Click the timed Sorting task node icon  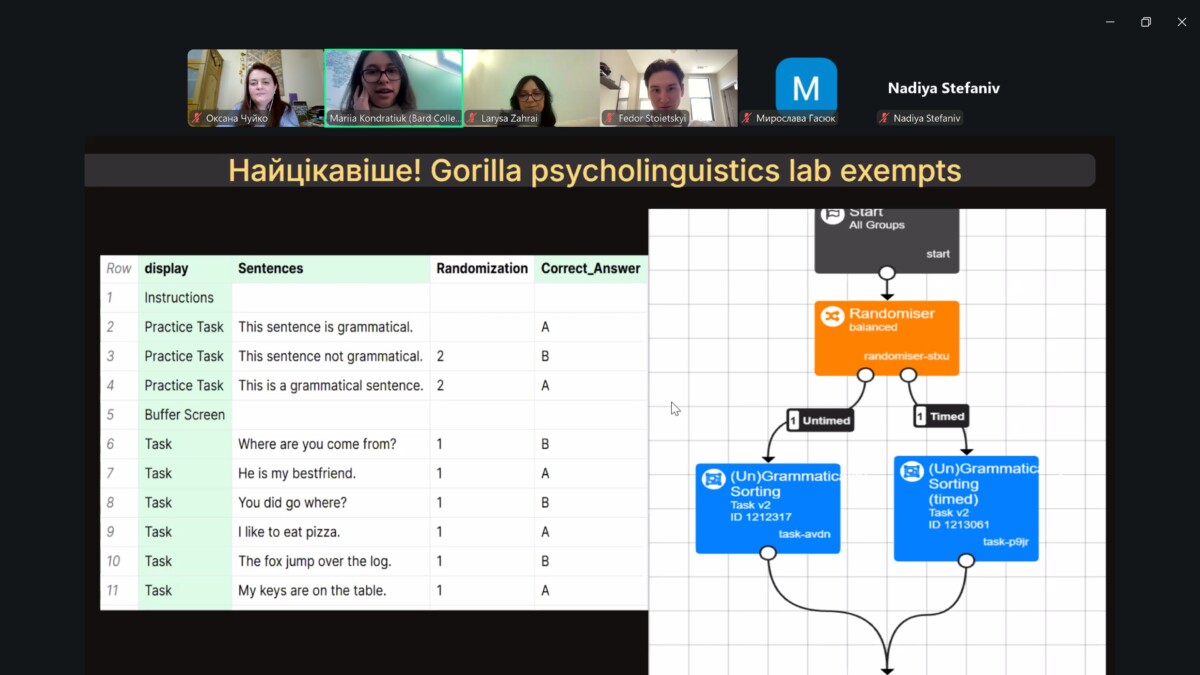tap(911, 471)
